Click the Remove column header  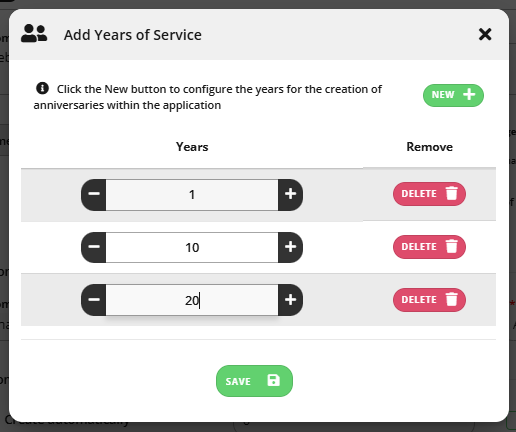point(429,147)
